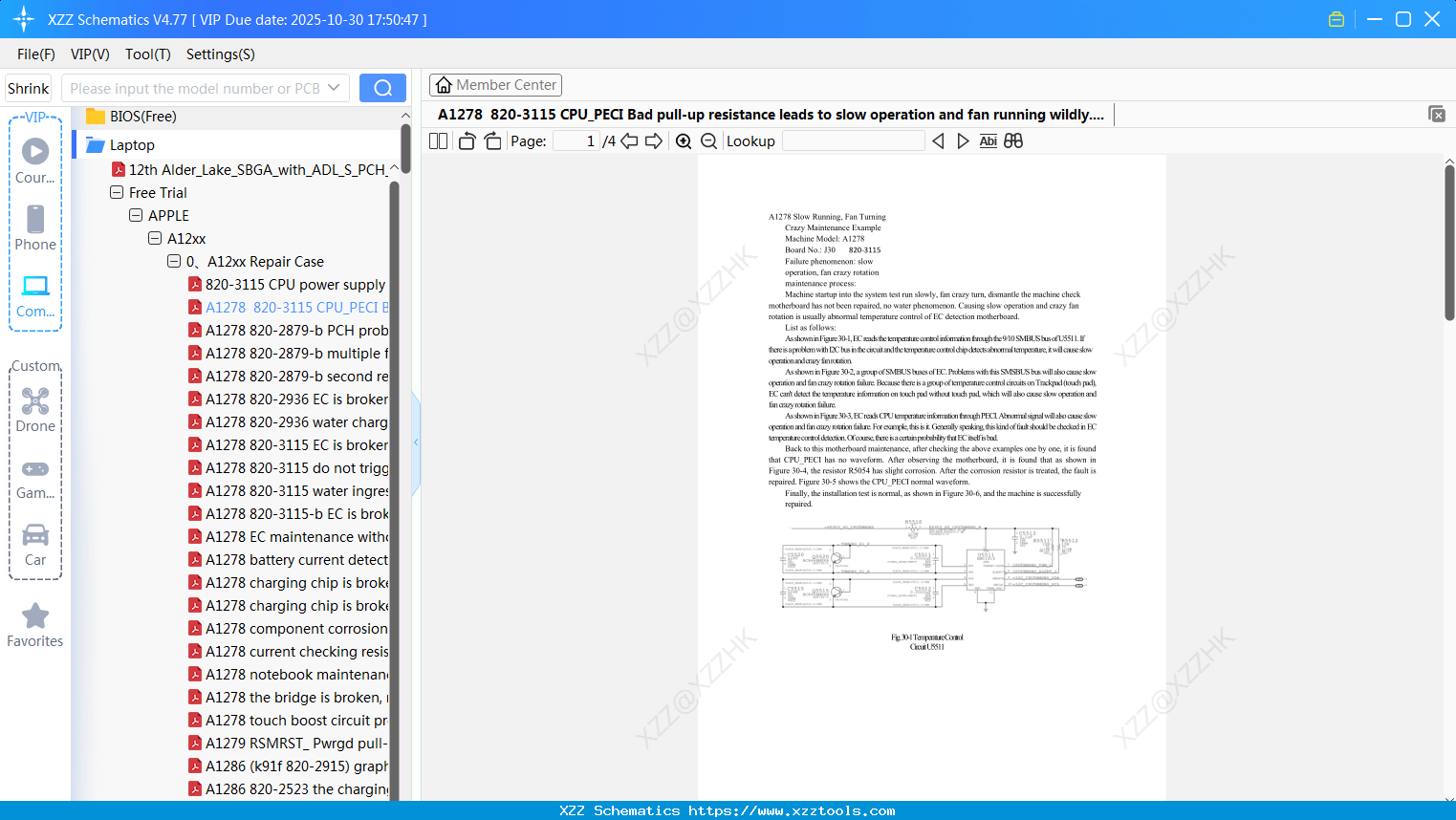The width and height of the screenshot is (1456, 820).
Task: Open A1278 battery current detect file
Action: [x=288, y=559]
